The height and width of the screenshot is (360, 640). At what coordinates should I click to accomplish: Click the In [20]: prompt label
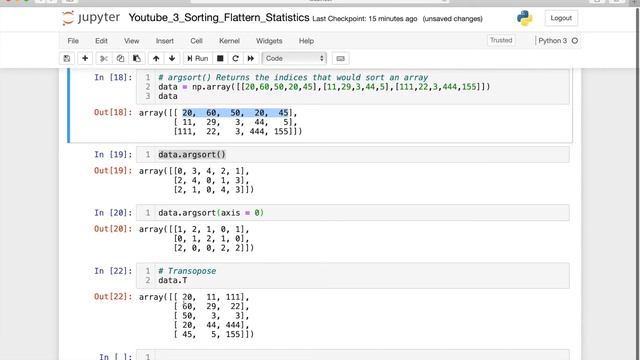coord(113,213)
